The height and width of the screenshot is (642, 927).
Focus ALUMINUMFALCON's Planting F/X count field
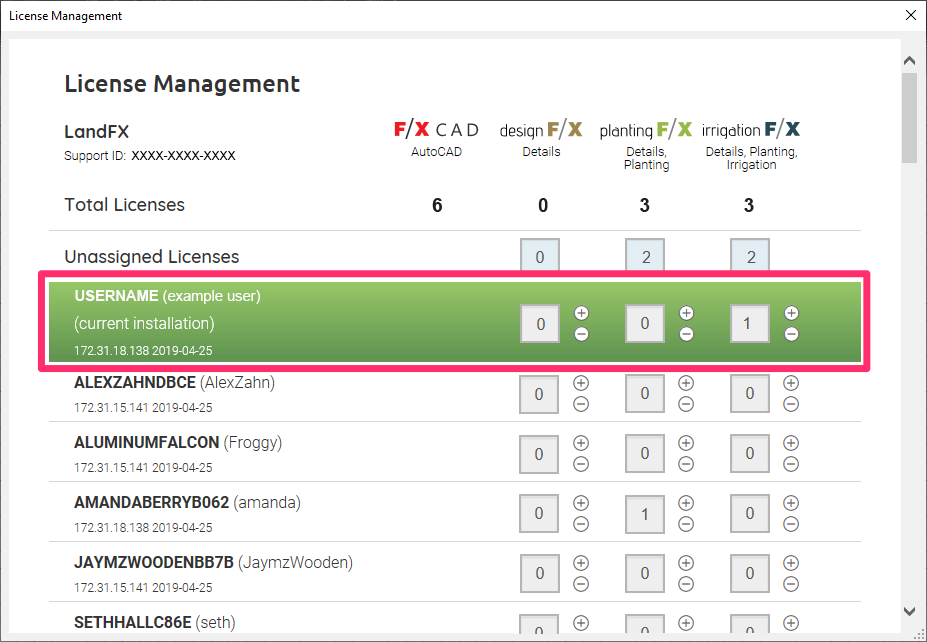645,453
